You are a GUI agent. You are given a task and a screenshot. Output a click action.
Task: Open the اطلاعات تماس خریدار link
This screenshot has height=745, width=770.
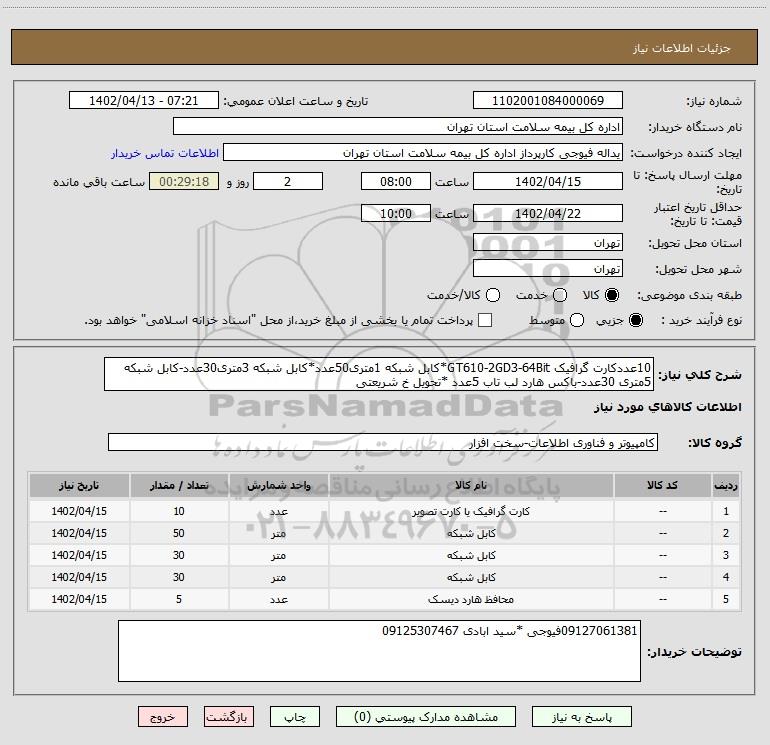click(165, 153)
